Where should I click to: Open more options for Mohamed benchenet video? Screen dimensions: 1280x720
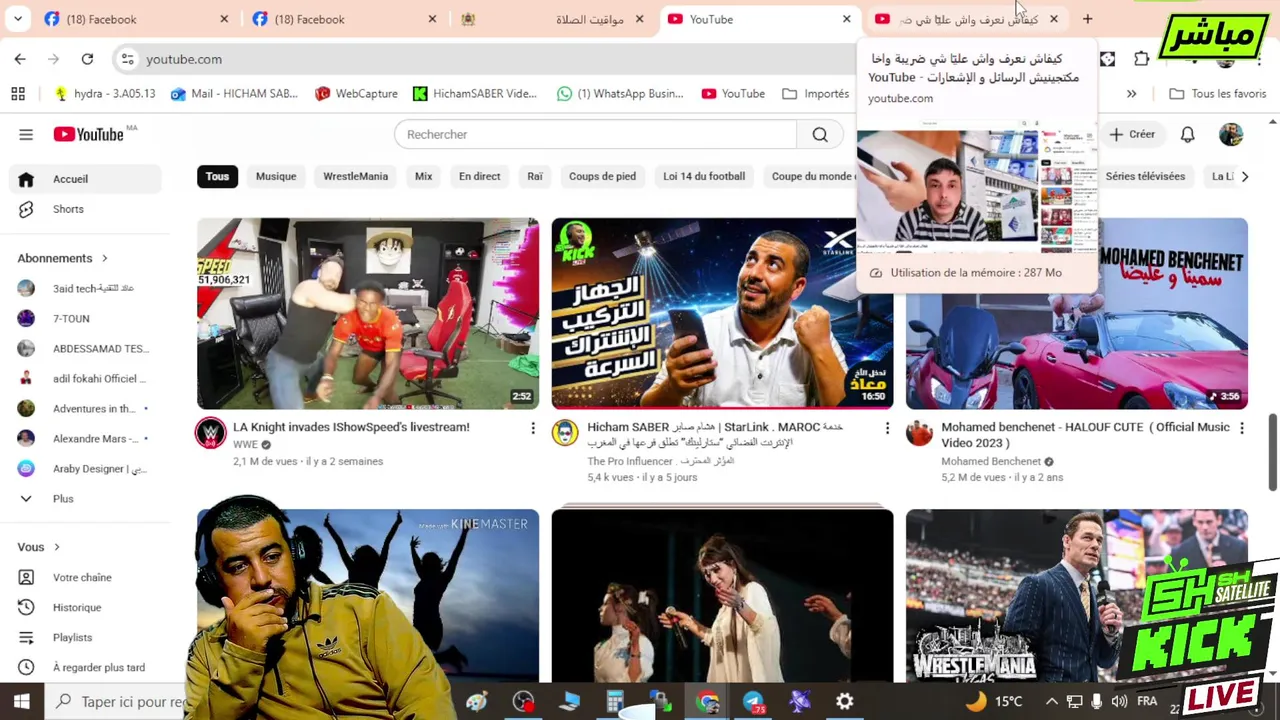pyautogui.click(x=1242, y=428)
